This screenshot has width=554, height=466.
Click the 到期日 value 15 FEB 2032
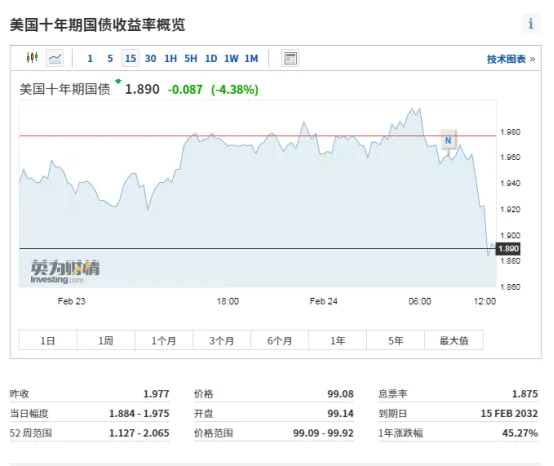pos(509,413)
